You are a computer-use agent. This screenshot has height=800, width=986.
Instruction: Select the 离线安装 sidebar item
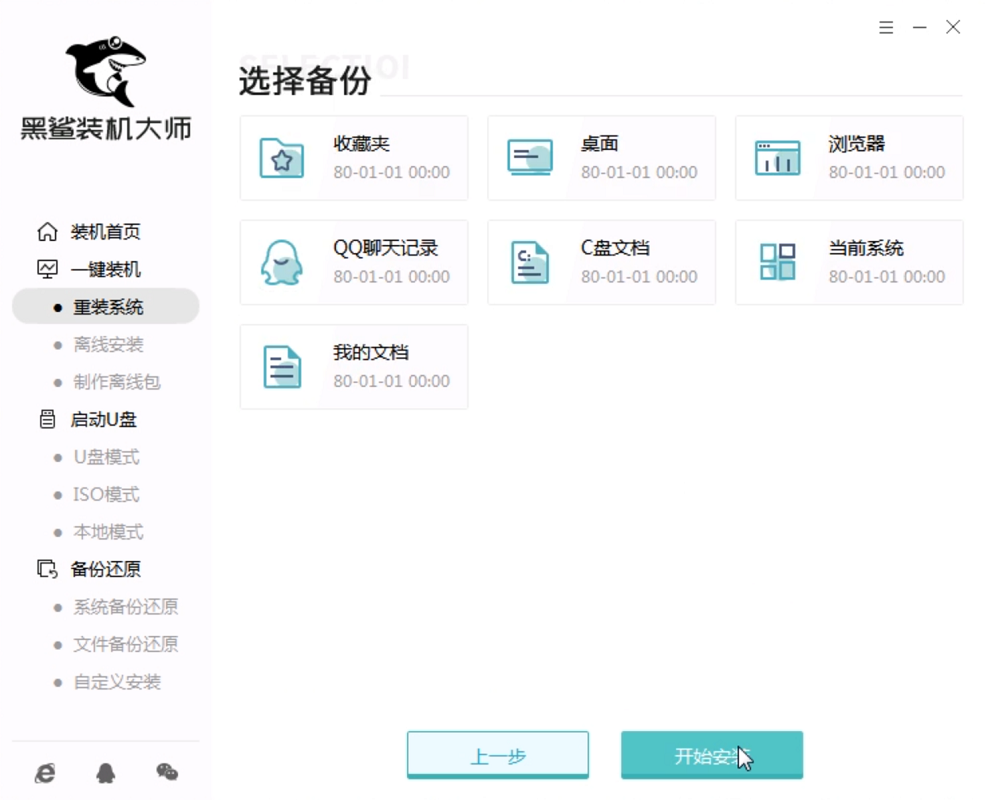pyautogui.click(x=108, y=344)
